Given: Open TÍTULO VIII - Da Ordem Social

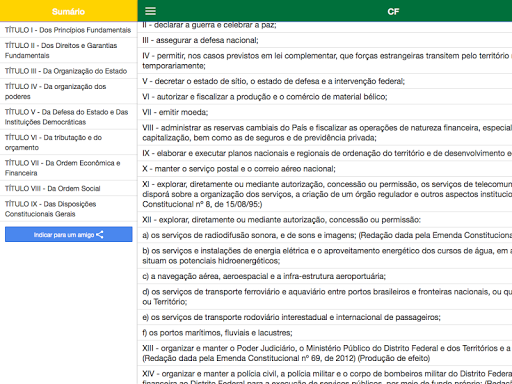Looking at the screenshot, I should click(x=68, y=188).
